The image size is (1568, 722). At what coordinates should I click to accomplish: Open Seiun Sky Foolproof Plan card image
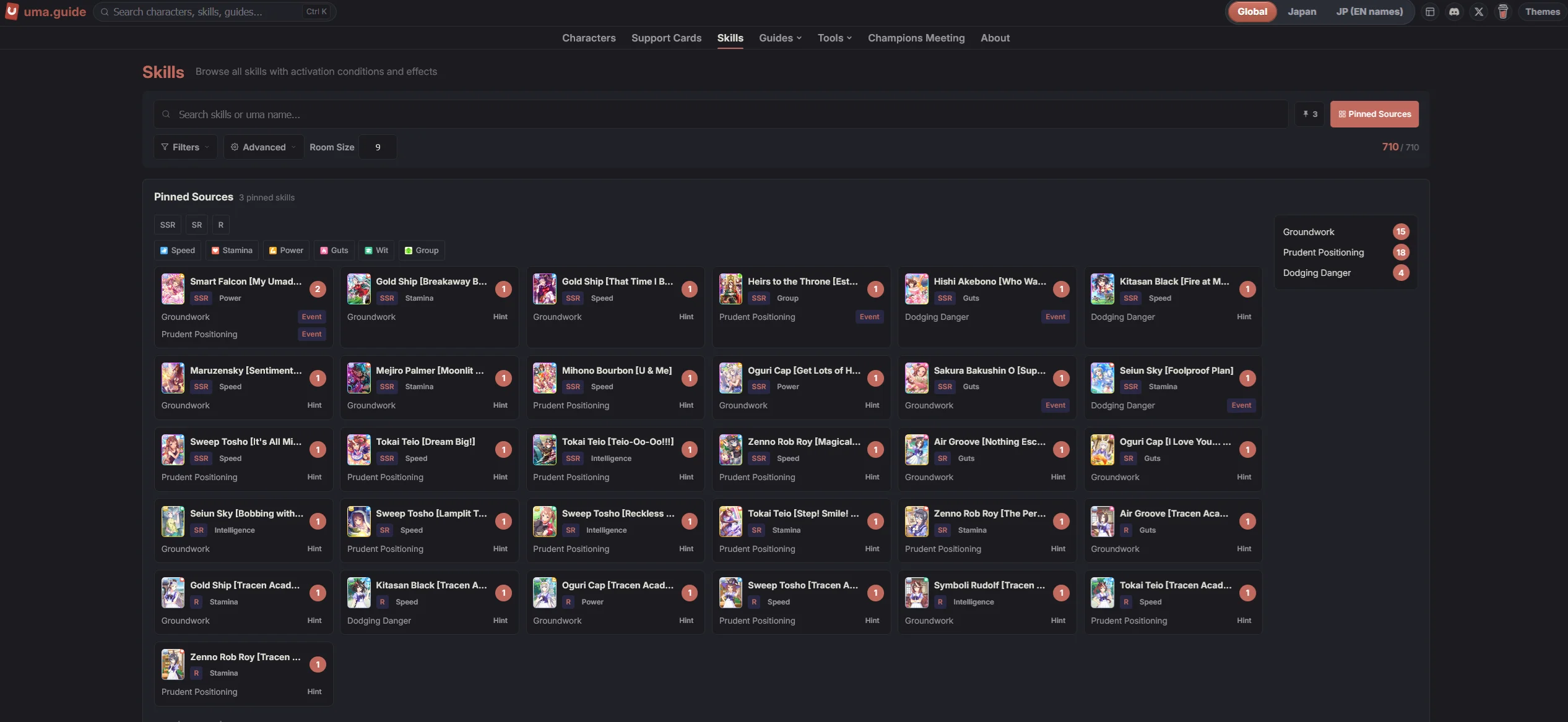tap(1102, 378)
